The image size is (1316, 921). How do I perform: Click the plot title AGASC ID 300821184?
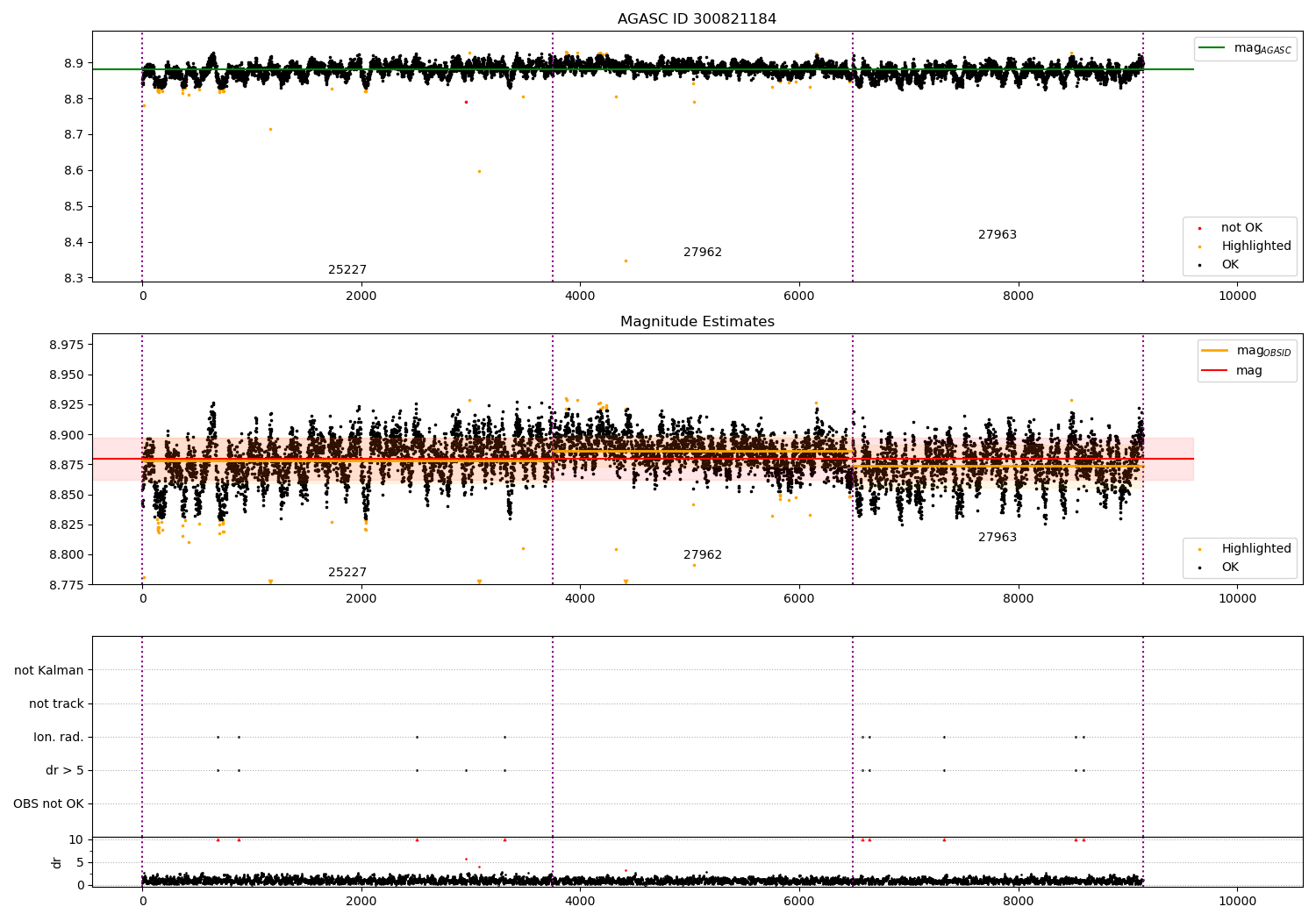tap(697, 18)
